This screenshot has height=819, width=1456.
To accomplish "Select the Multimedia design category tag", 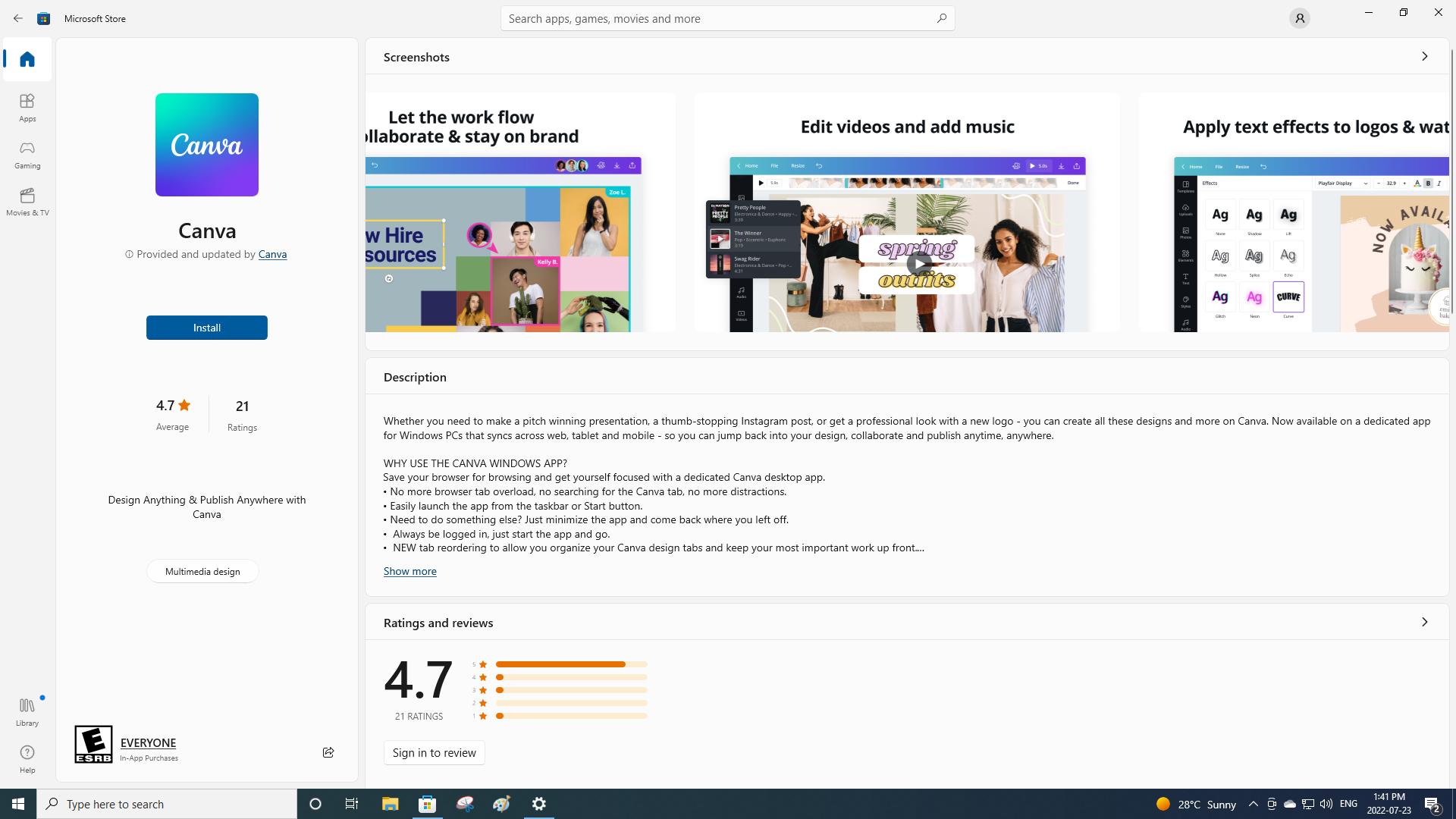I will (202, 571).
